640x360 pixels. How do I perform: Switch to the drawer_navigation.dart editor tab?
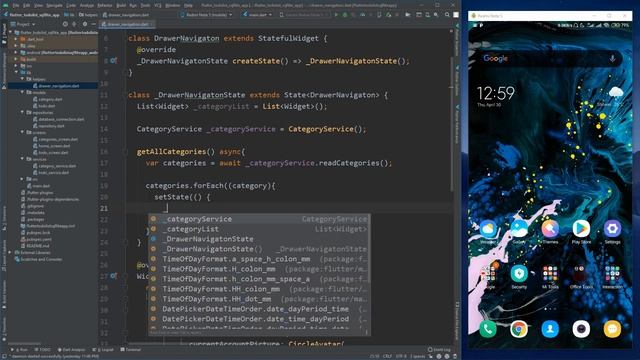tap(127, 24)
